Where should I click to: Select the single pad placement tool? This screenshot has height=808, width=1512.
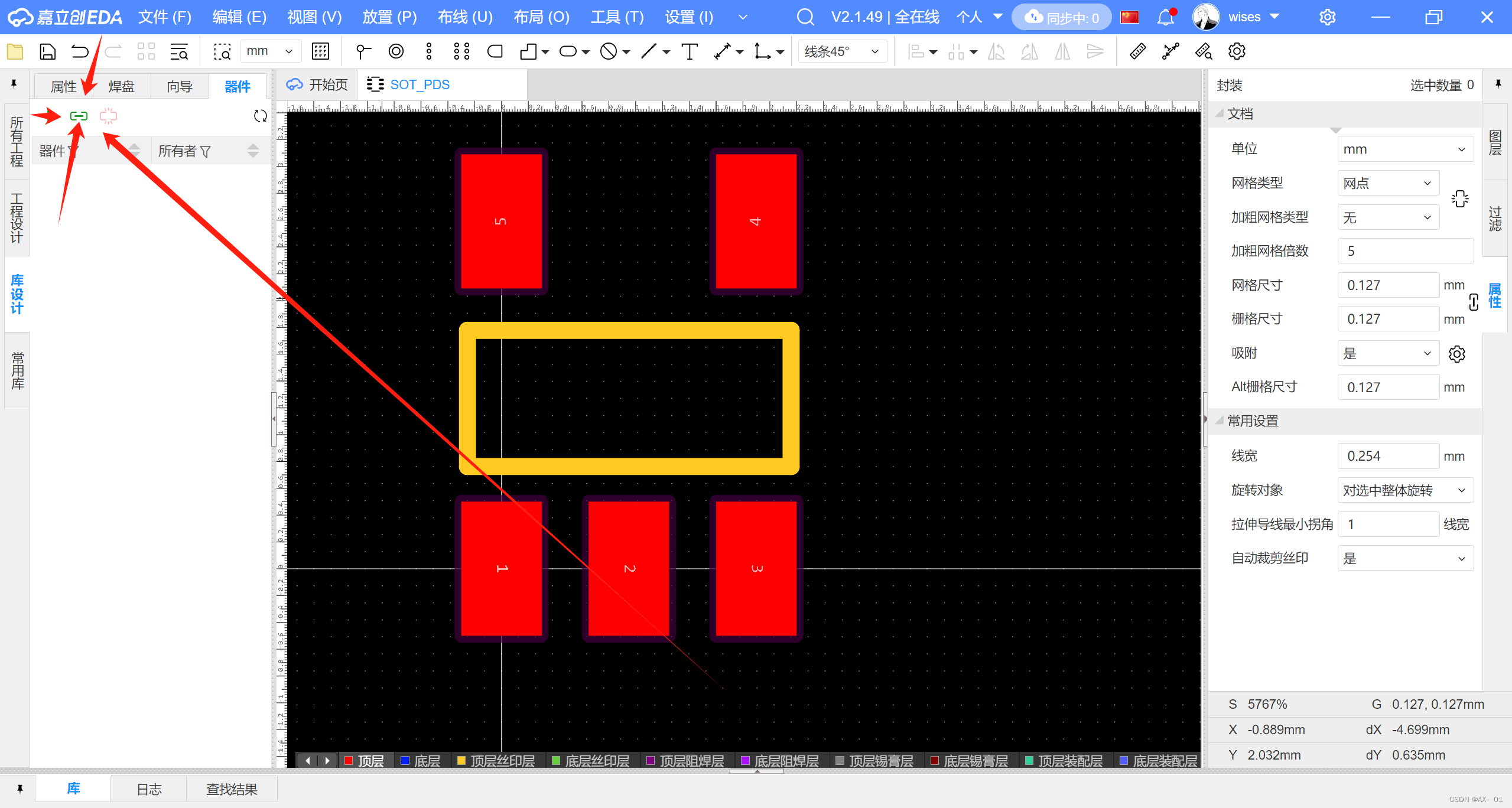click(x=363, y=51)
